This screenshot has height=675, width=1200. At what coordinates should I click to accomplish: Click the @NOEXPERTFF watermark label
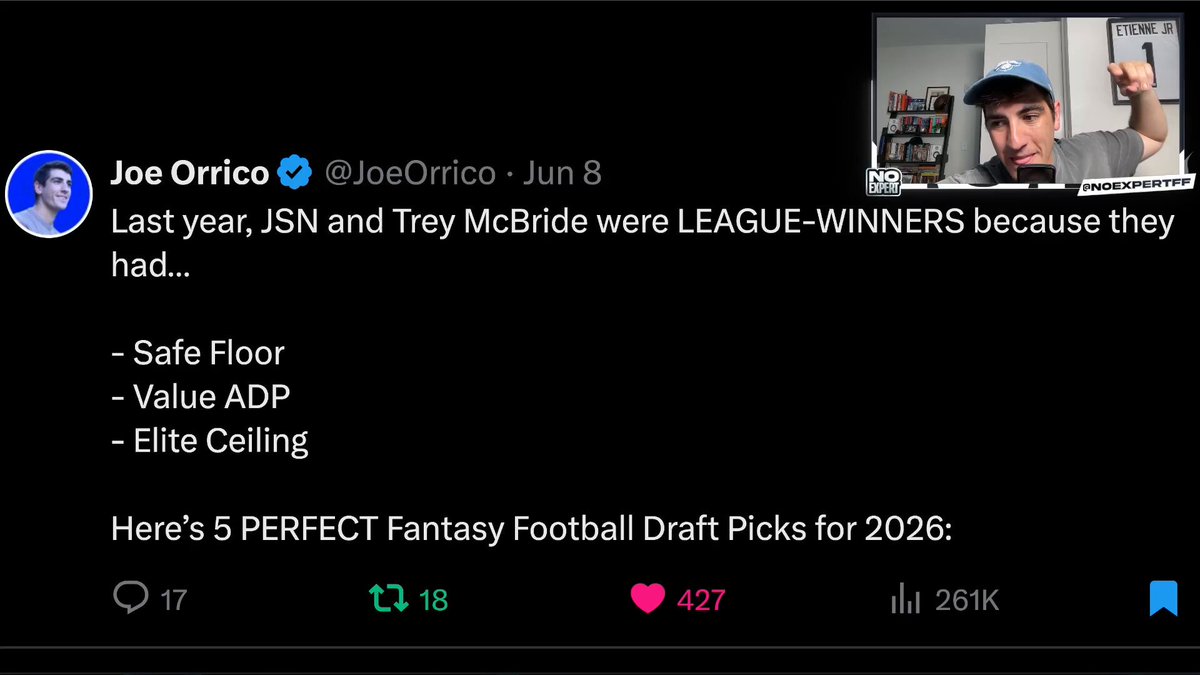pos(1130,186)
